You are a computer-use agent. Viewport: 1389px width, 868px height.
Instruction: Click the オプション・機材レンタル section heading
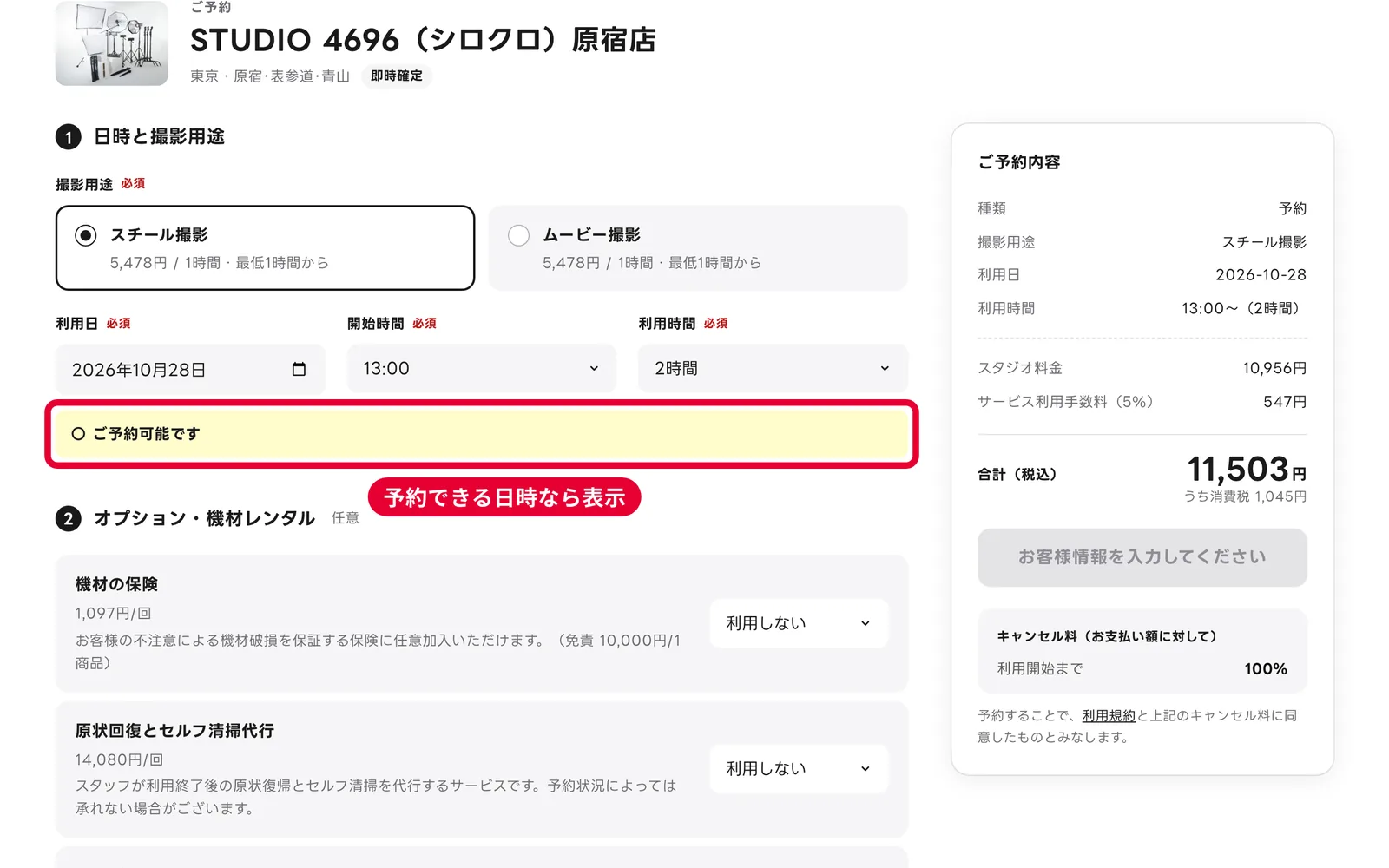tap(204, 518)
